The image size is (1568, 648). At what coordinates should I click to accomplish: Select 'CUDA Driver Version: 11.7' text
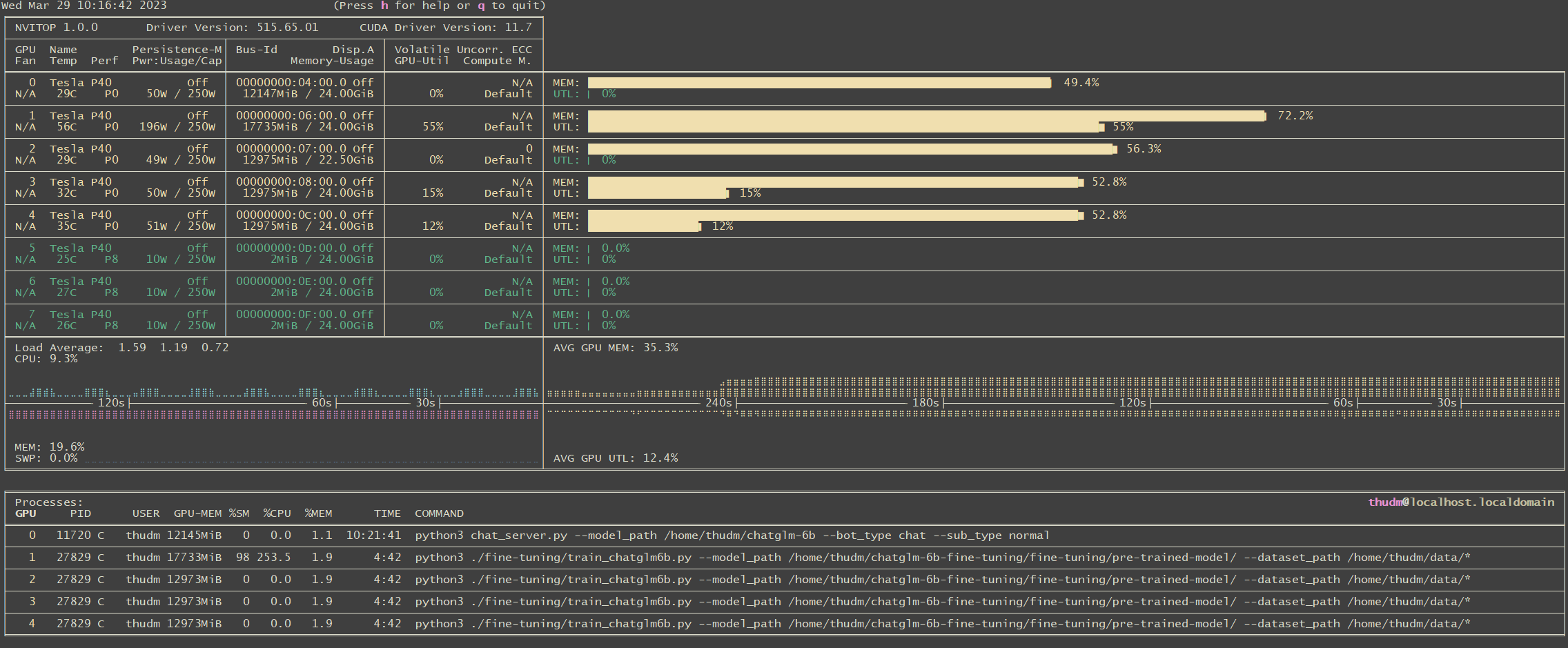(x=446, y=28)
